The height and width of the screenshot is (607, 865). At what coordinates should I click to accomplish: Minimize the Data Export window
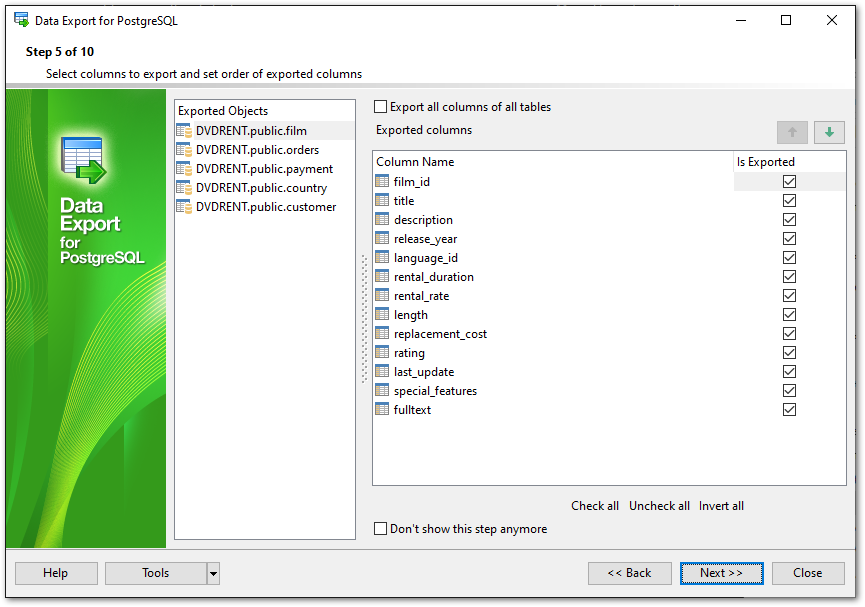(x=741, y=20)
